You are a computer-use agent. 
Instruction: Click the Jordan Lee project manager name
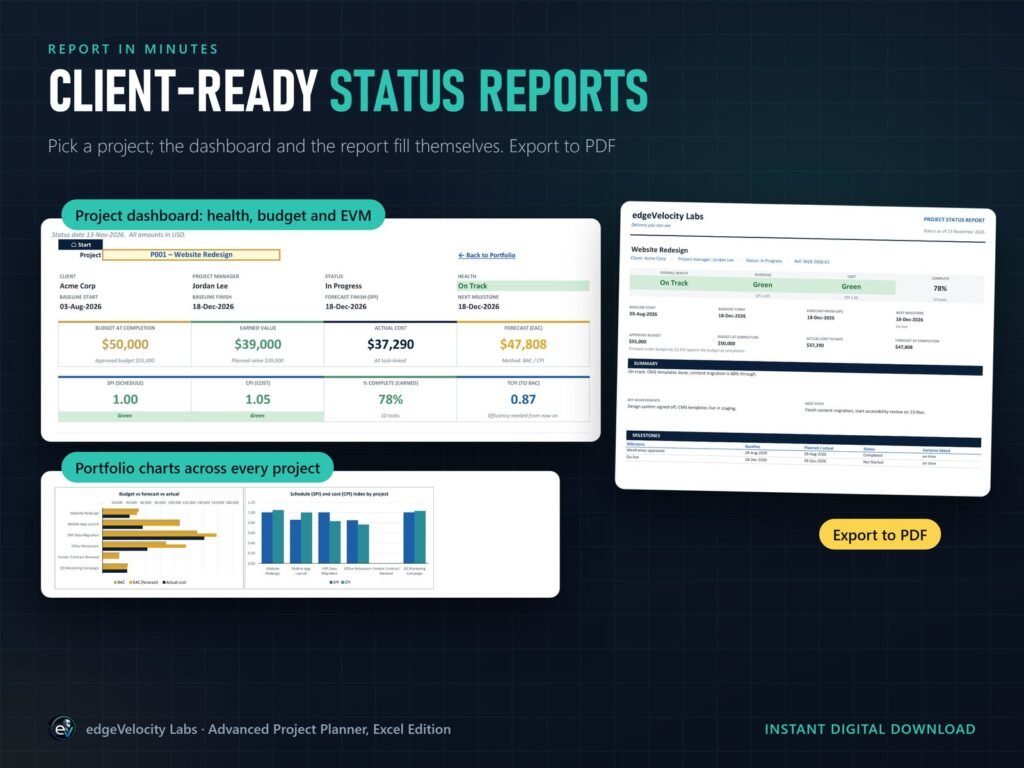pyautogui.click(x=210, y=286)
